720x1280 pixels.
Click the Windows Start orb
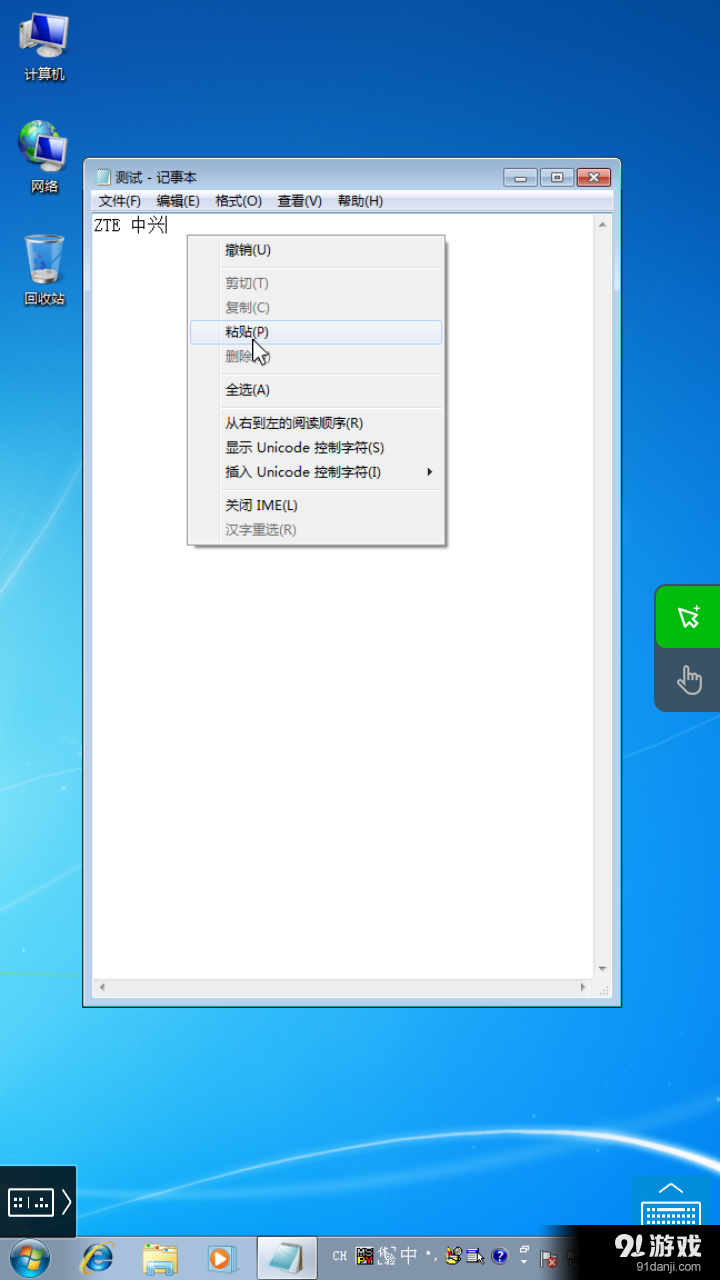click(29, 1258)
